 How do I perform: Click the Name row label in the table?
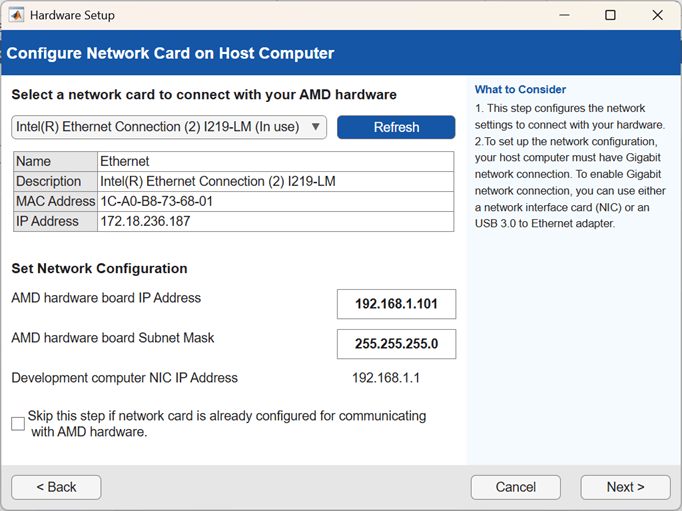tap(33, 161)
